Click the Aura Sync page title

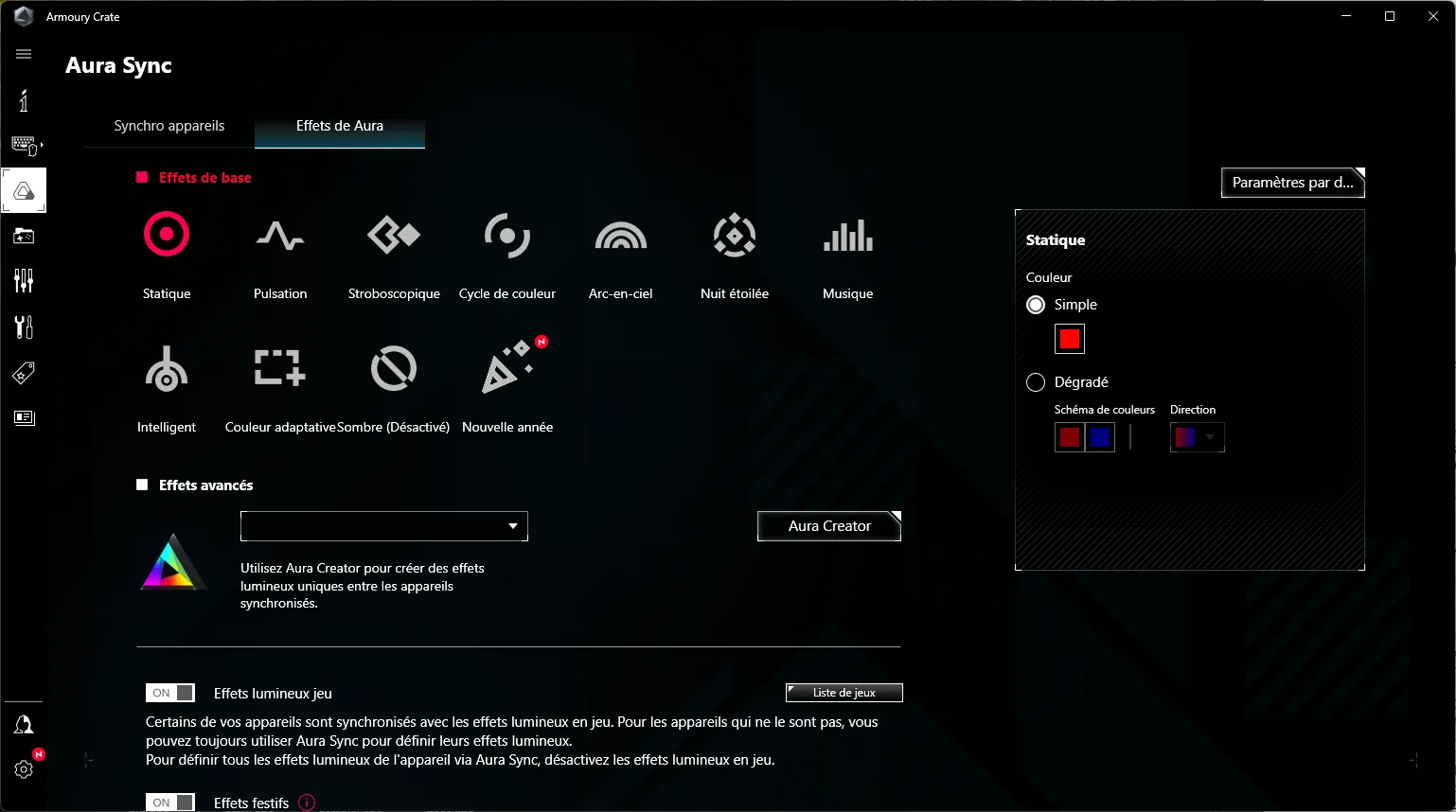pyautogui.click(x=119, y=65)
